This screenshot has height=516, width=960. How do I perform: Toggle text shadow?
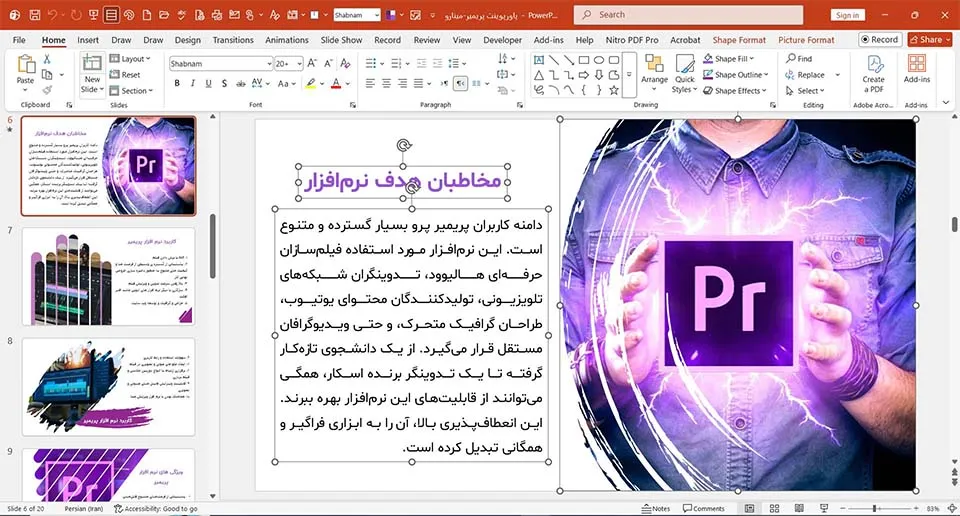click(224, 83)
